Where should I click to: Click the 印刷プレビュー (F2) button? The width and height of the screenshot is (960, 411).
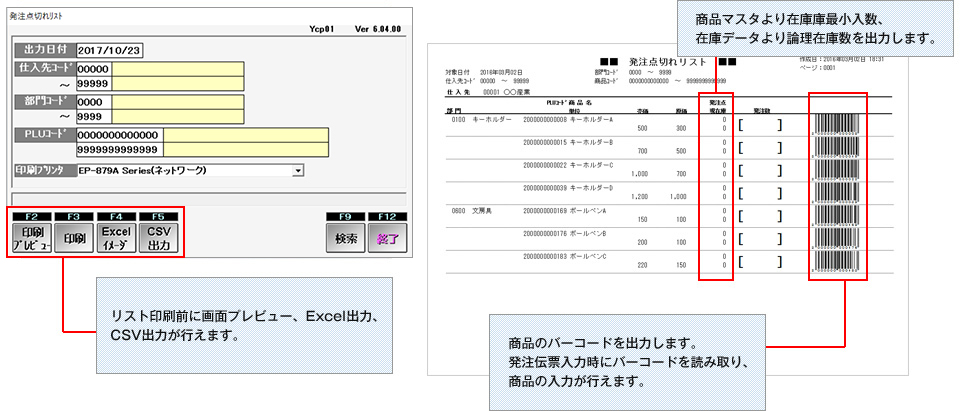pos(32,239)
